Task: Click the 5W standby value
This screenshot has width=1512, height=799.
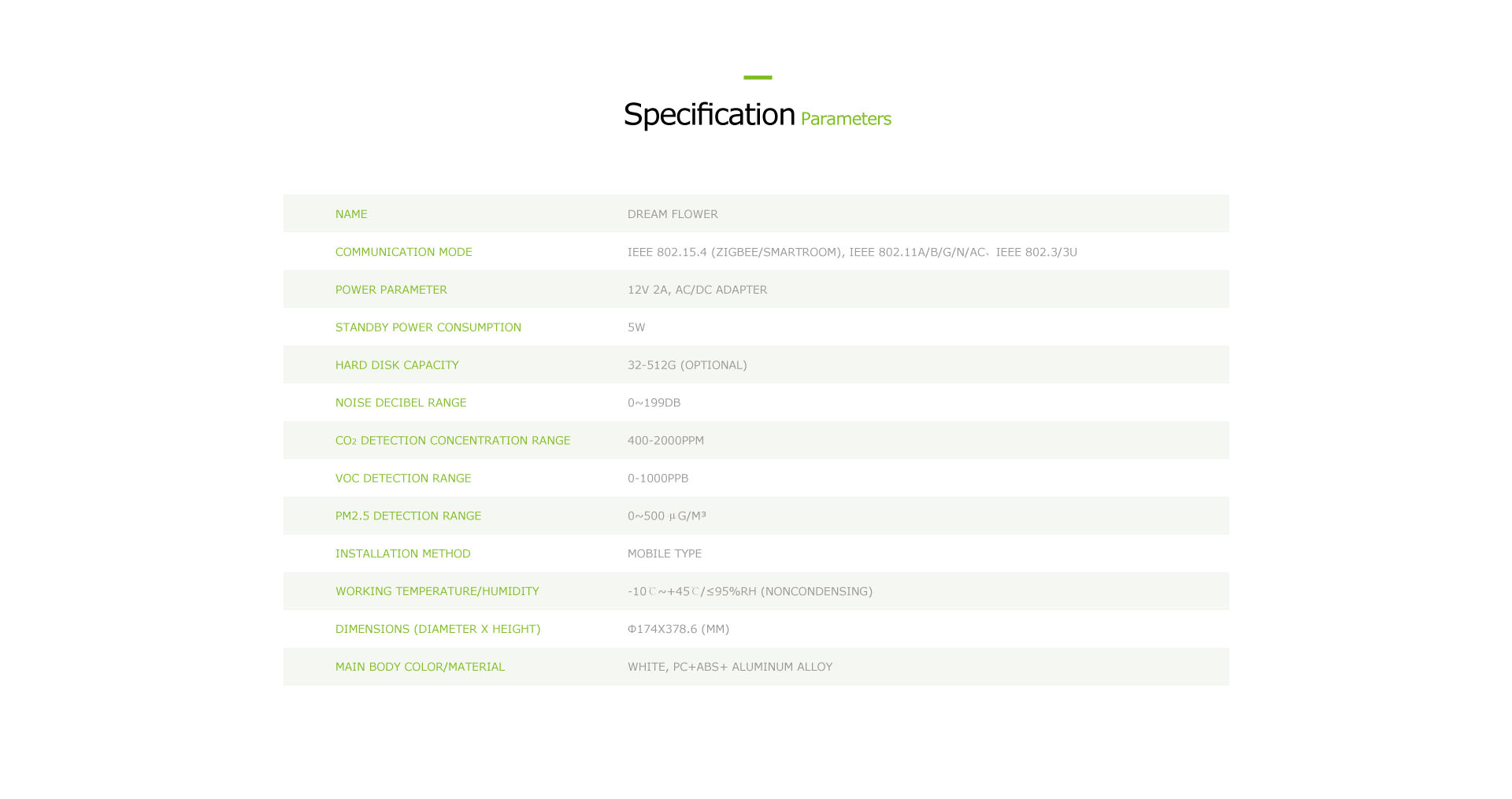Action: 636,327
